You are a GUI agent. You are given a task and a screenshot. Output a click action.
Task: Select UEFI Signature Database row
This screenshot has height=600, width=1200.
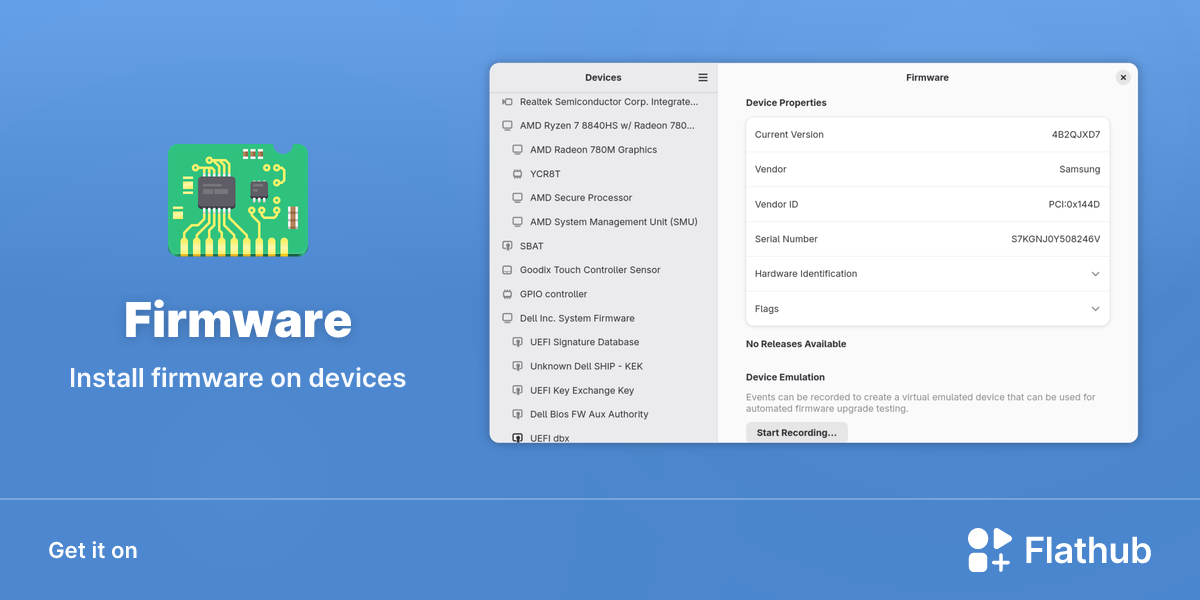tap(603, 342)
